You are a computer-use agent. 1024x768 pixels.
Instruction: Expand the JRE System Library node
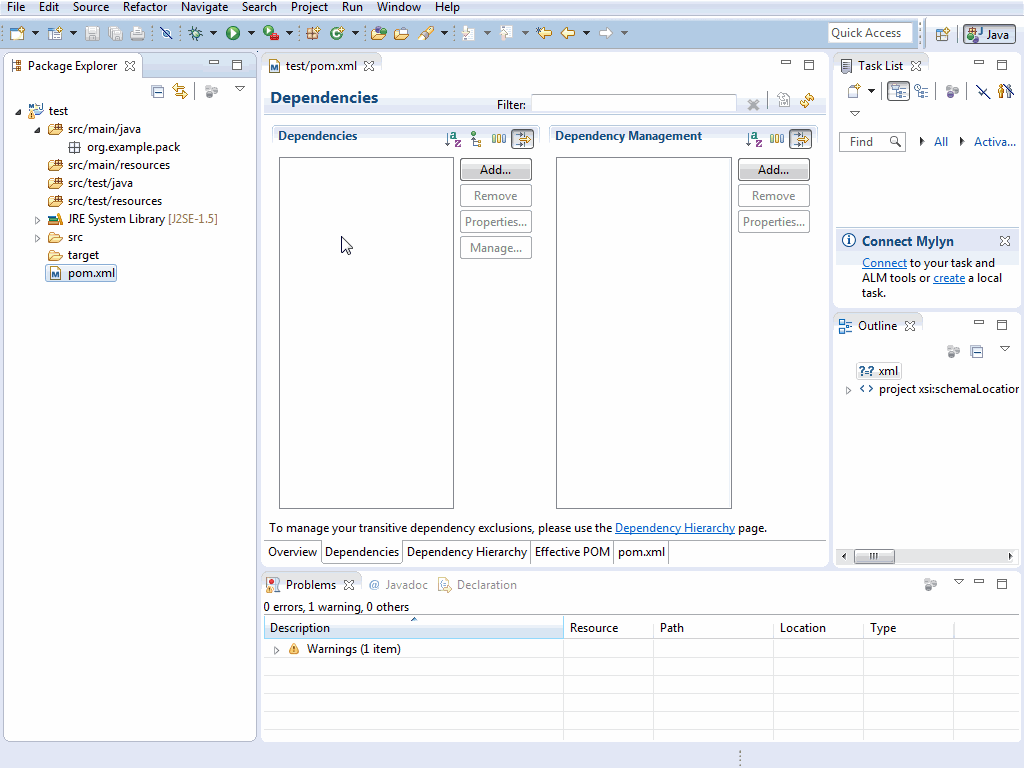click(x=38, y=219)
